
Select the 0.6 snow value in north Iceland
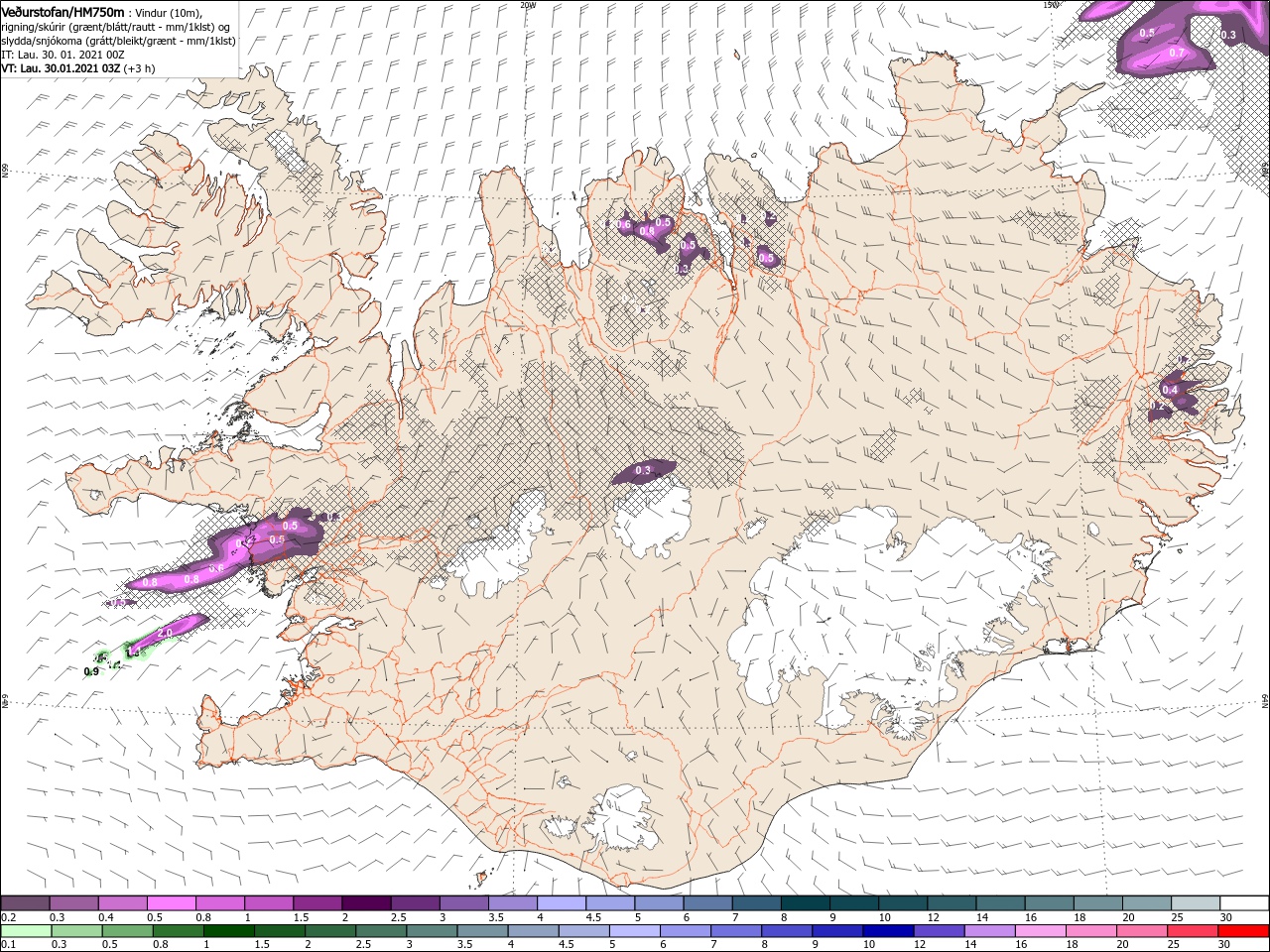pyautogui.click(x=624, y=225)
